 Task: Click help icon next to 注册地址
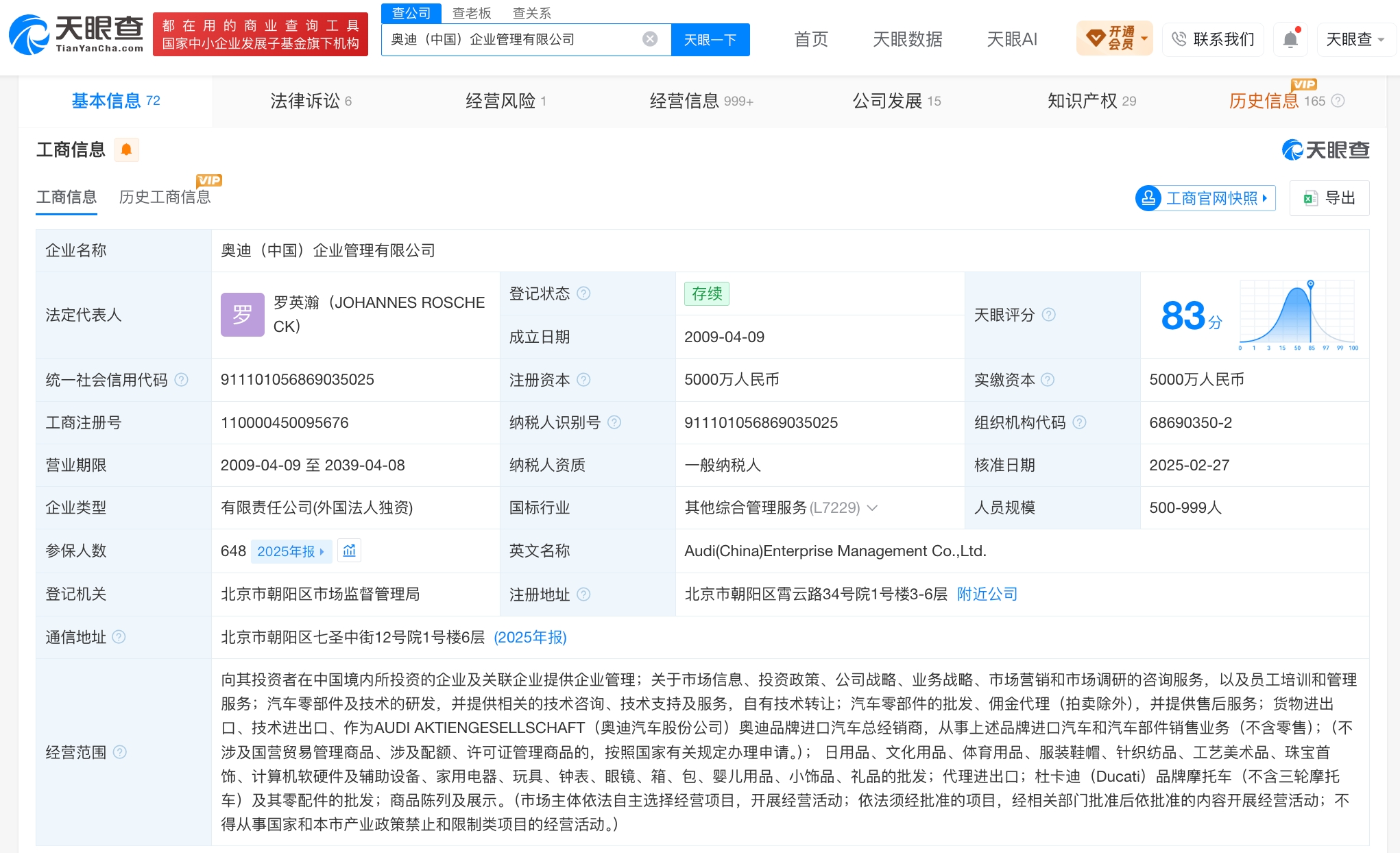[x=583, y=594]
